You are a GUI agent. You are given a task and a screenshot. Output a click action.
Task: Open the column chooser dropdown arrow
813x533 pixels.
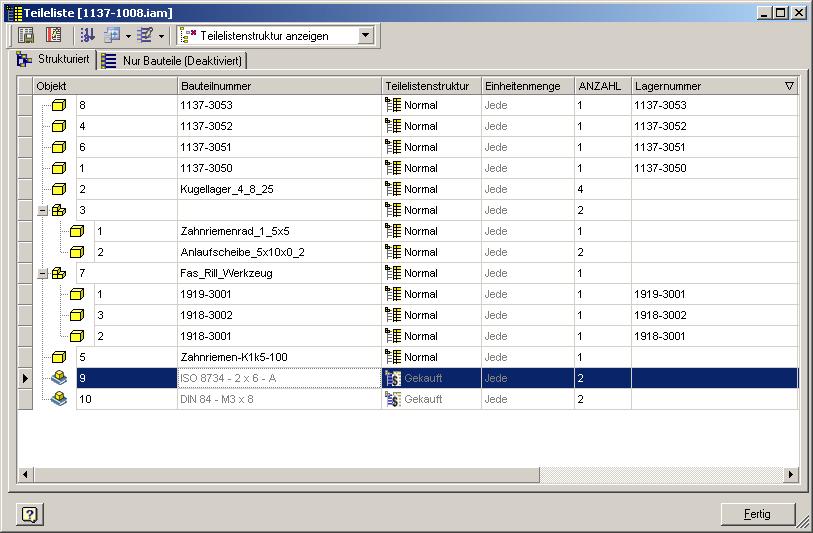pyautogui.click(x=128, y=36)
